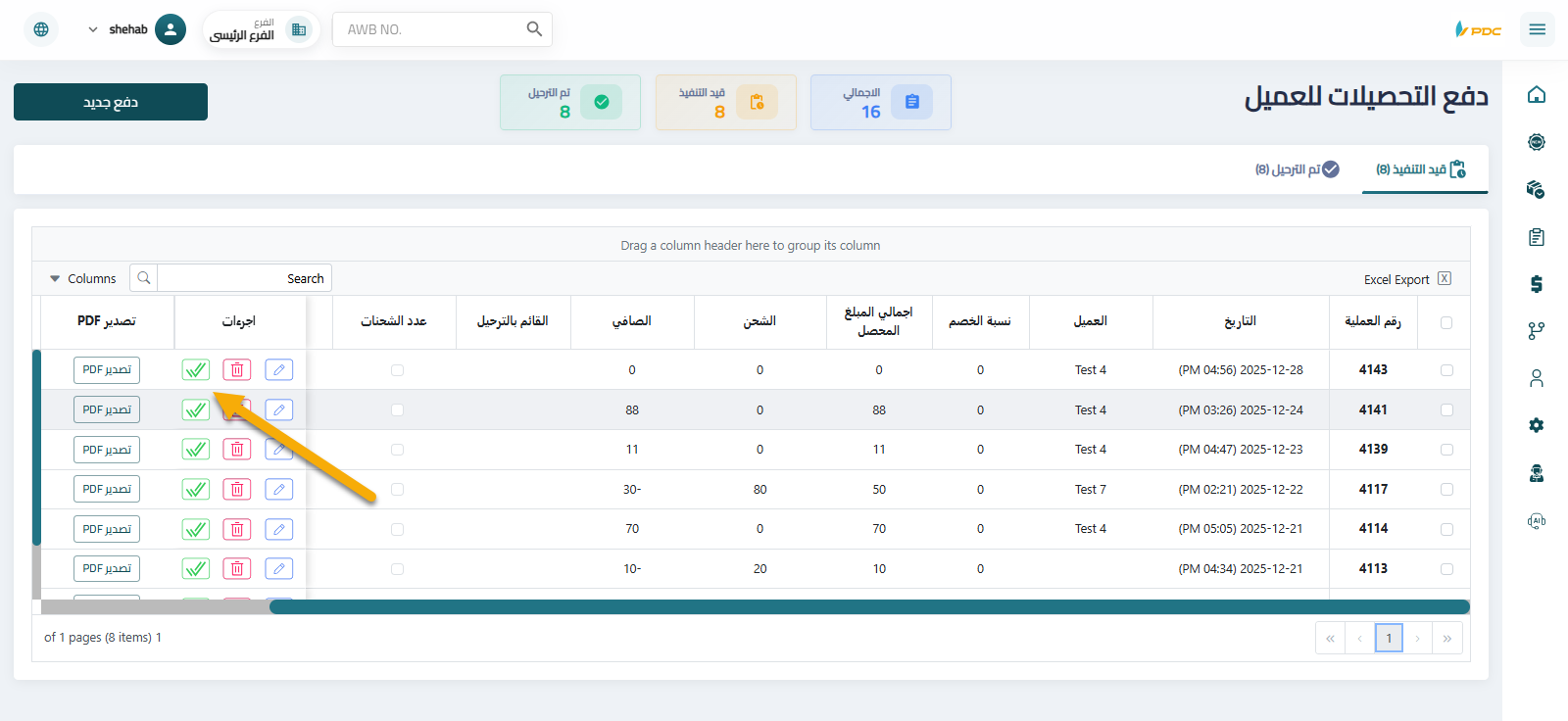Click the green confirm checkmarks for row 4117

(x=196, y=489)
